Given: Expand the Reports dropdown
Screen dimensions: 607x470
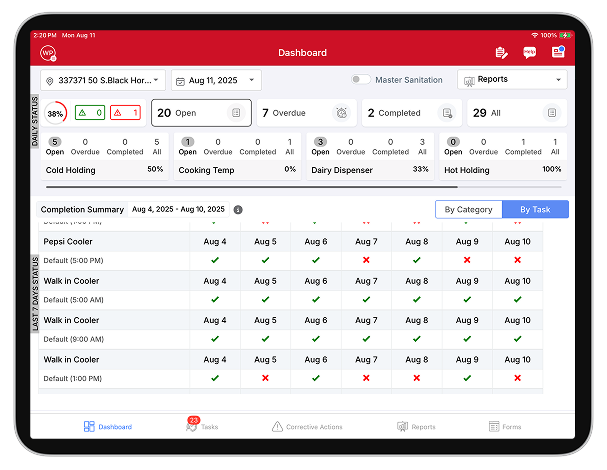Looking at the screenshot, I should click(512, 80).
